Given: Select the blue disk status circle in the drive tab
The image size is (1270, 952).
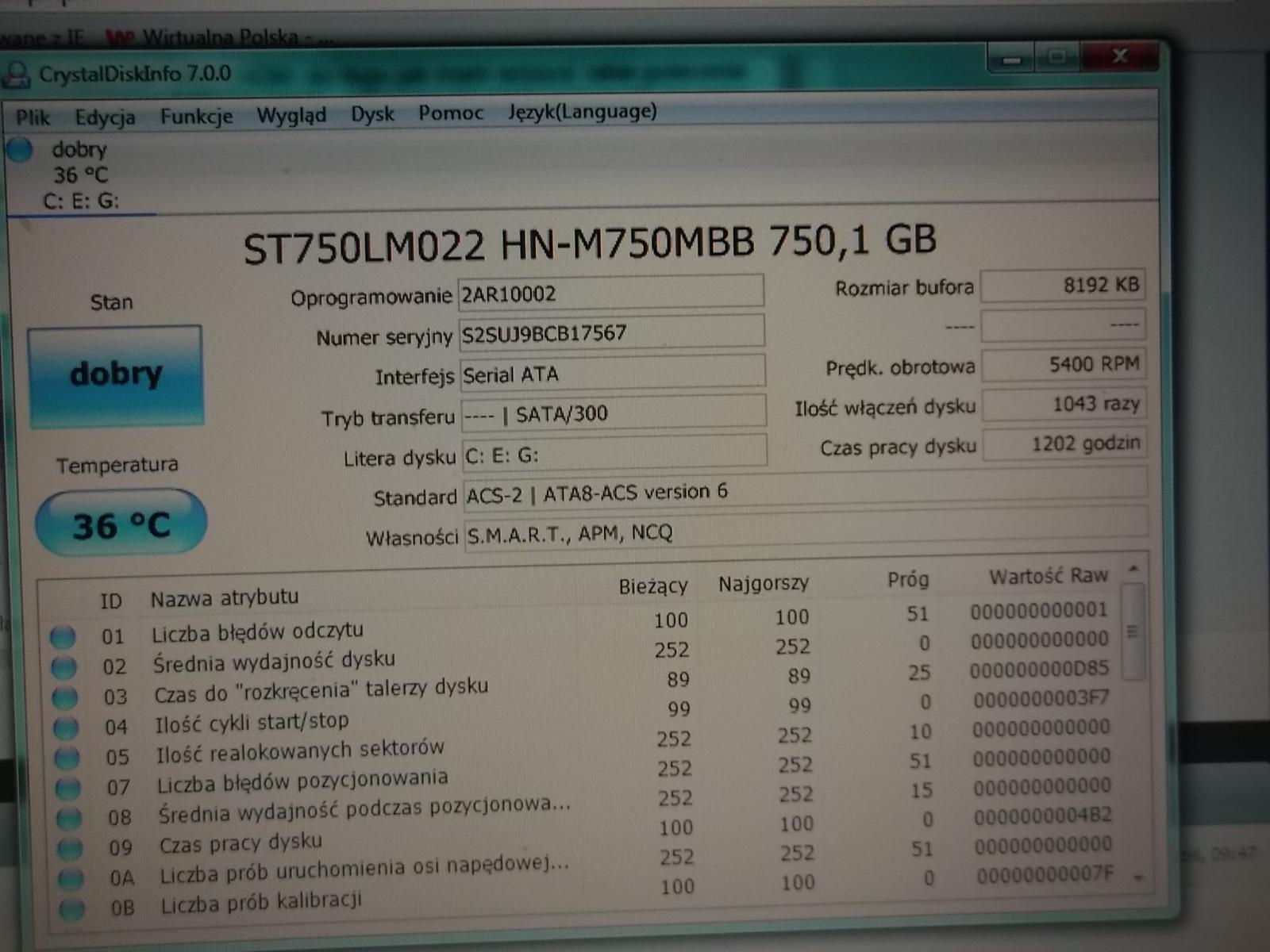Looking at the screenshot, I should 20,149.
